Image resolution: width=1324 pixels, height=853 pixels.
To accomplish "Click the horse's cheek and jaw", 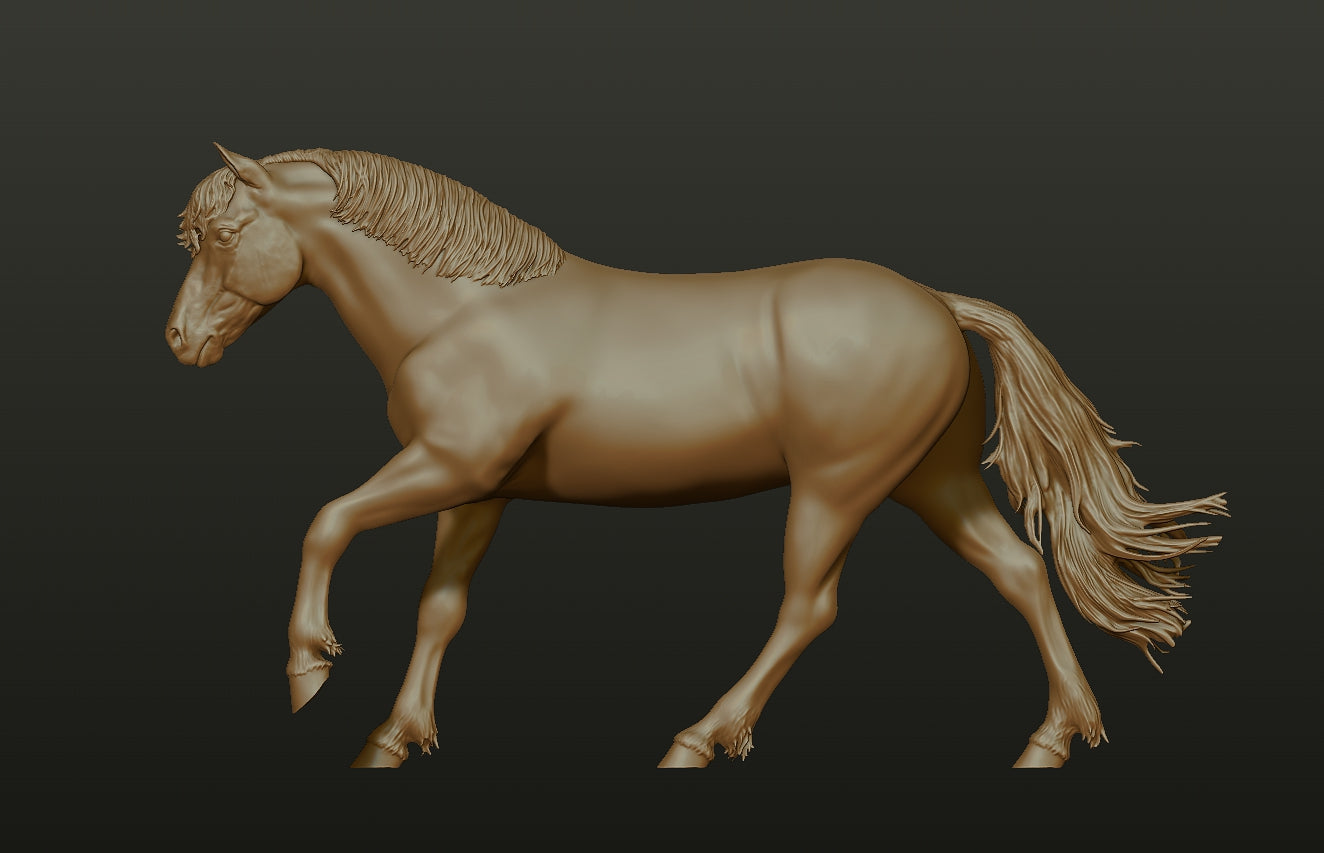I will click(266, 265).
